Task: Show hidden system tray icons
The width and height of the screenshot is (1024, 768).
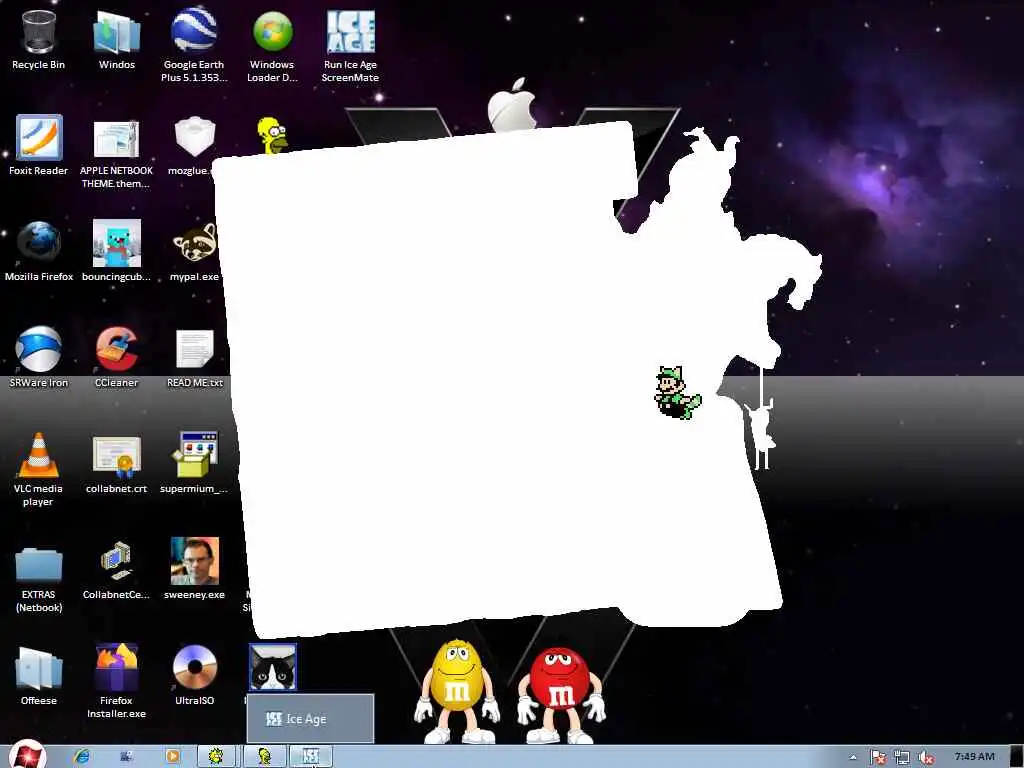Action: click(x=853, y=757)
